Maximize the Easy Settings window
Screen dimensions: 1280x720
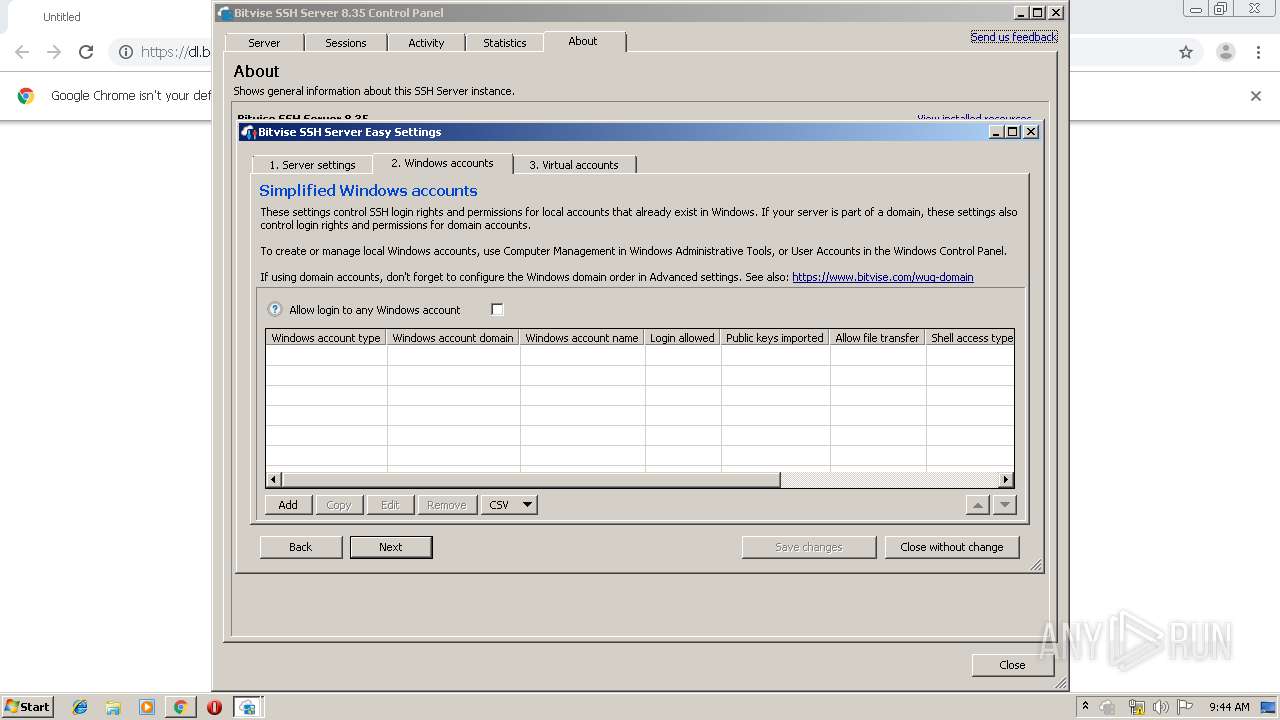pos(1013,132)
